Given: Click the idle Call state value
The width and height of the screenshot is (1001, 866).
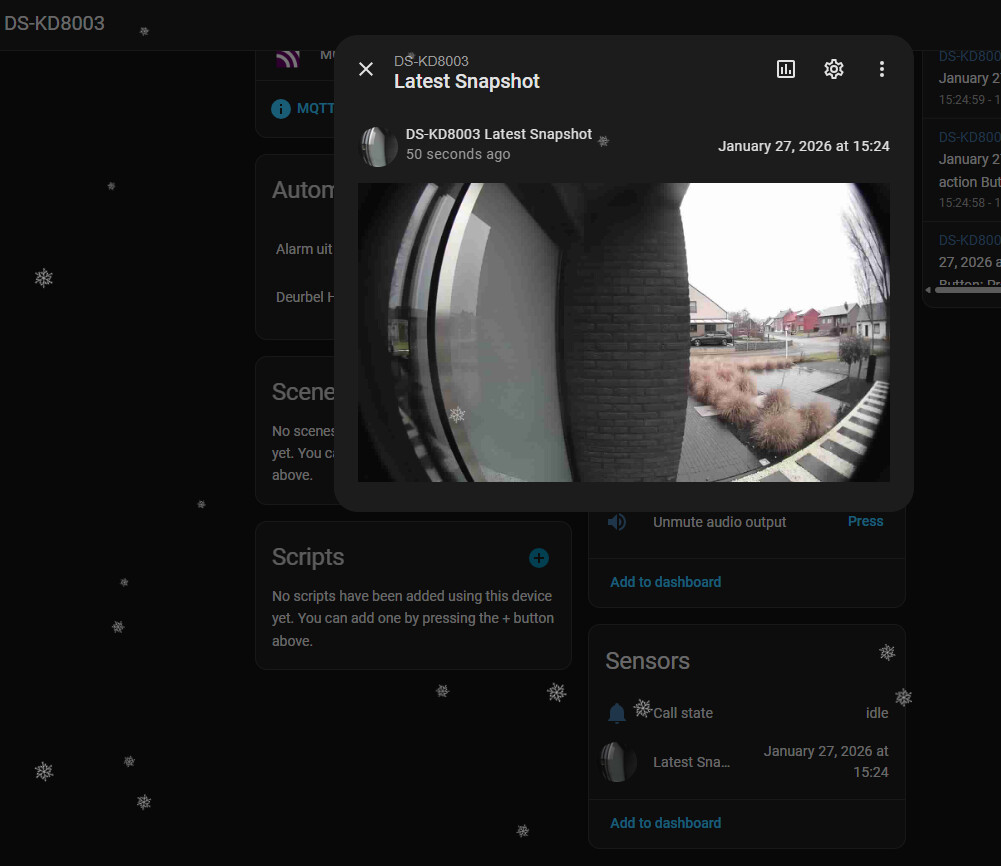Looking at the screenshot, I should [877, 713].
